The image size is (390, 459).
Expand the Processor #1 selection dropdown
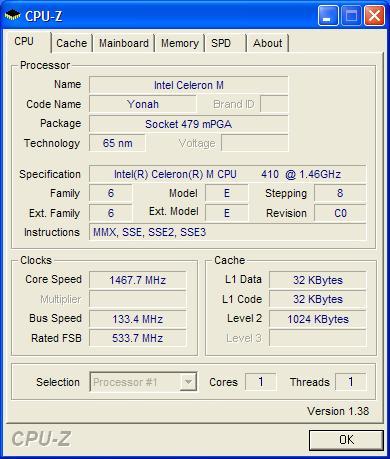click(188, 382)
